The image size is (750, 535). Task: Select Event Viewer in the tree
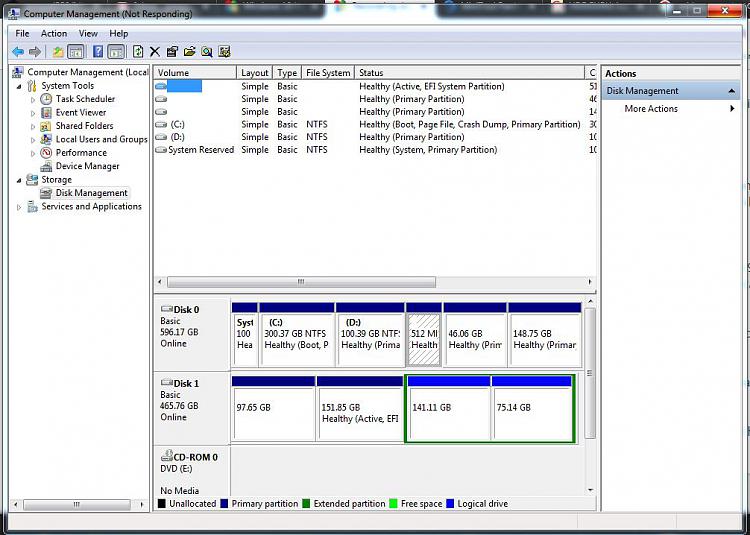click(81, 112)
